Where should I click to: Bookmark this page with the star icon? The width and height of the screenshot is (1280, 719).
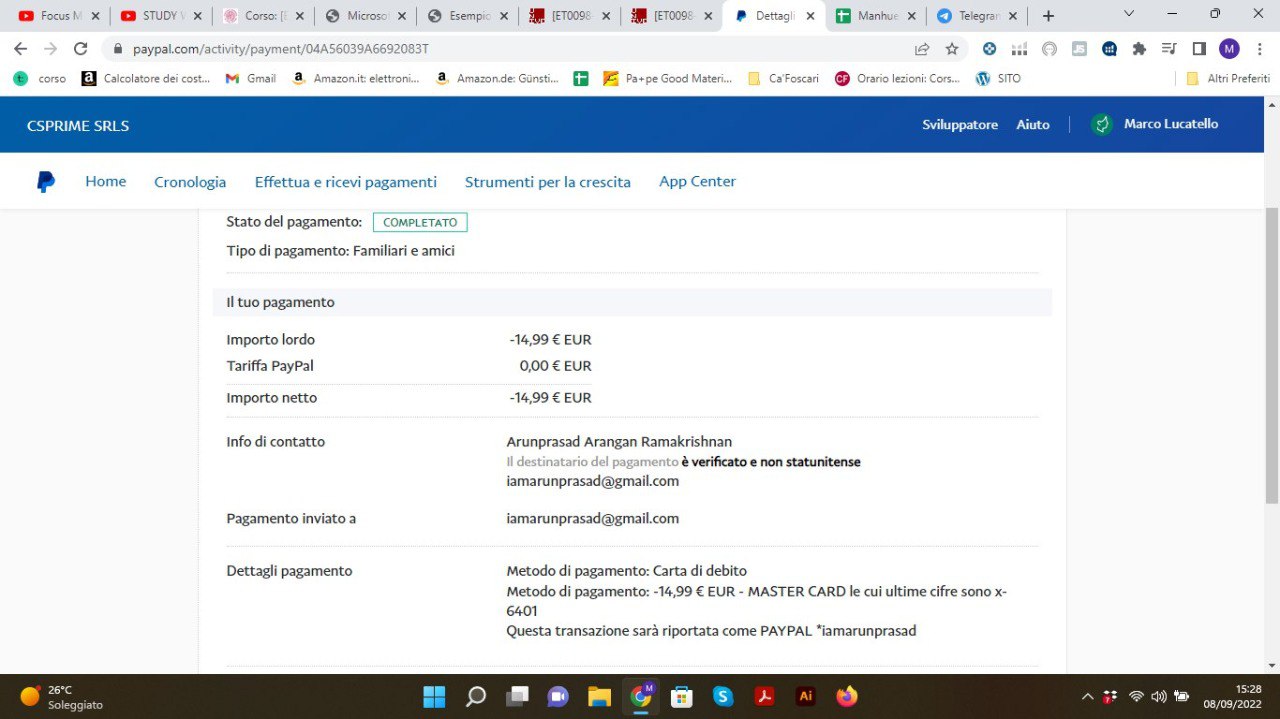coord(952,49)
